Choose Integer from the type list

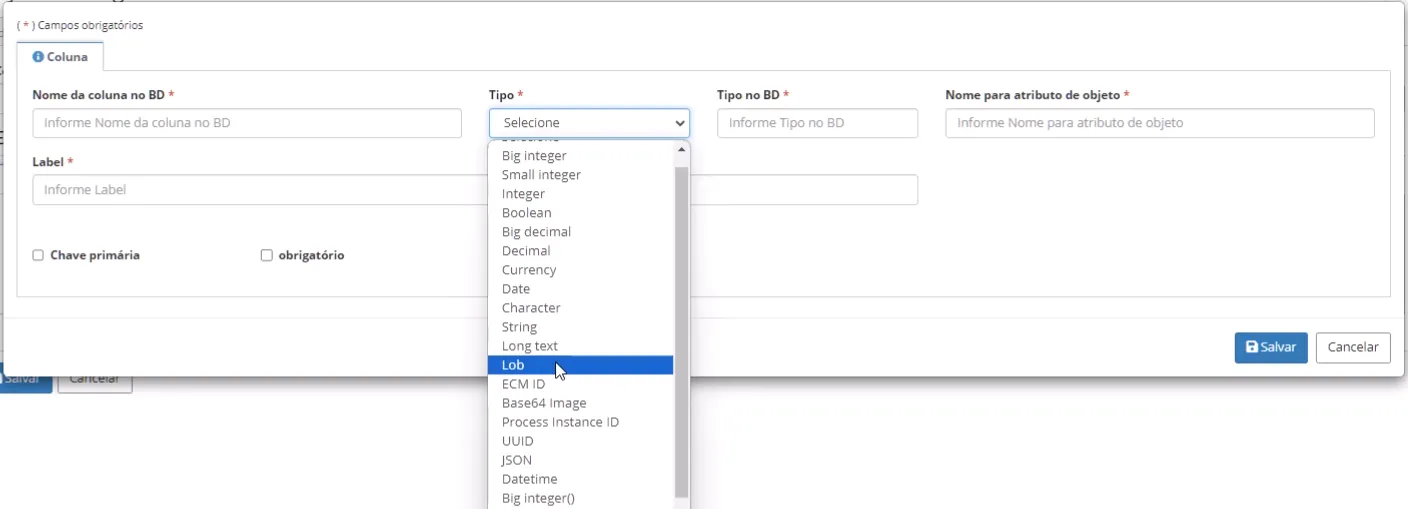(x=580, y=194)
